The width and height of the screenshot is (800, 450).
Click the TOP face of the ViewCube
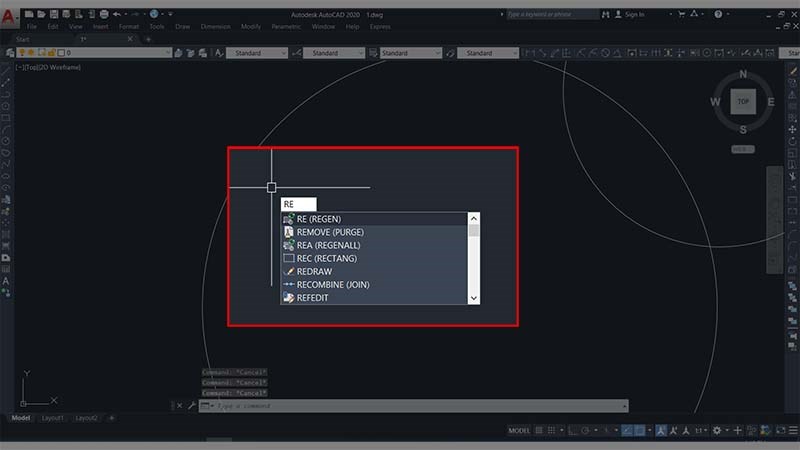(x=742, y=101)
